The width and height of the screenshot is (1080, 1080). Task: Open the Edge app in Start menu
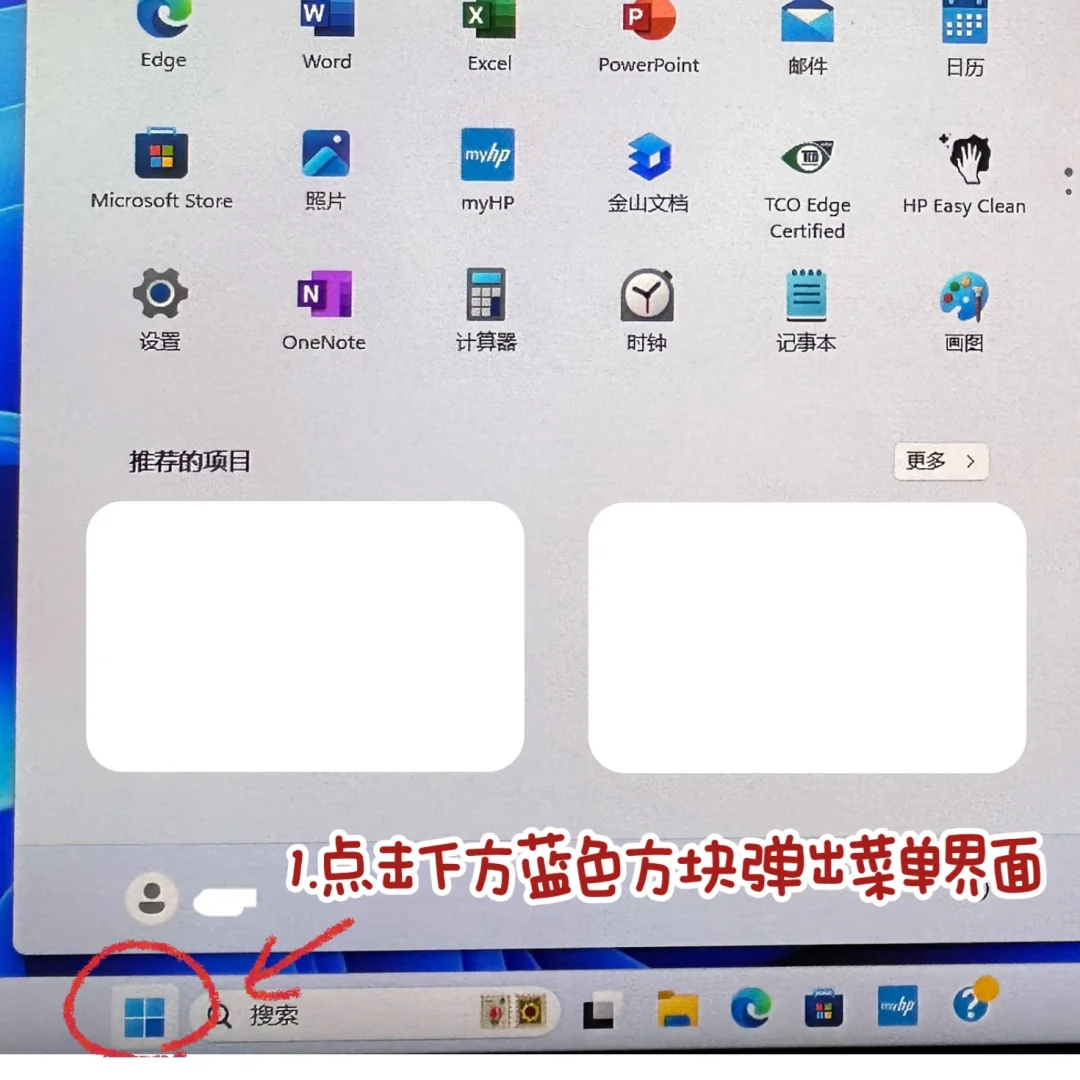coord(163,31)
